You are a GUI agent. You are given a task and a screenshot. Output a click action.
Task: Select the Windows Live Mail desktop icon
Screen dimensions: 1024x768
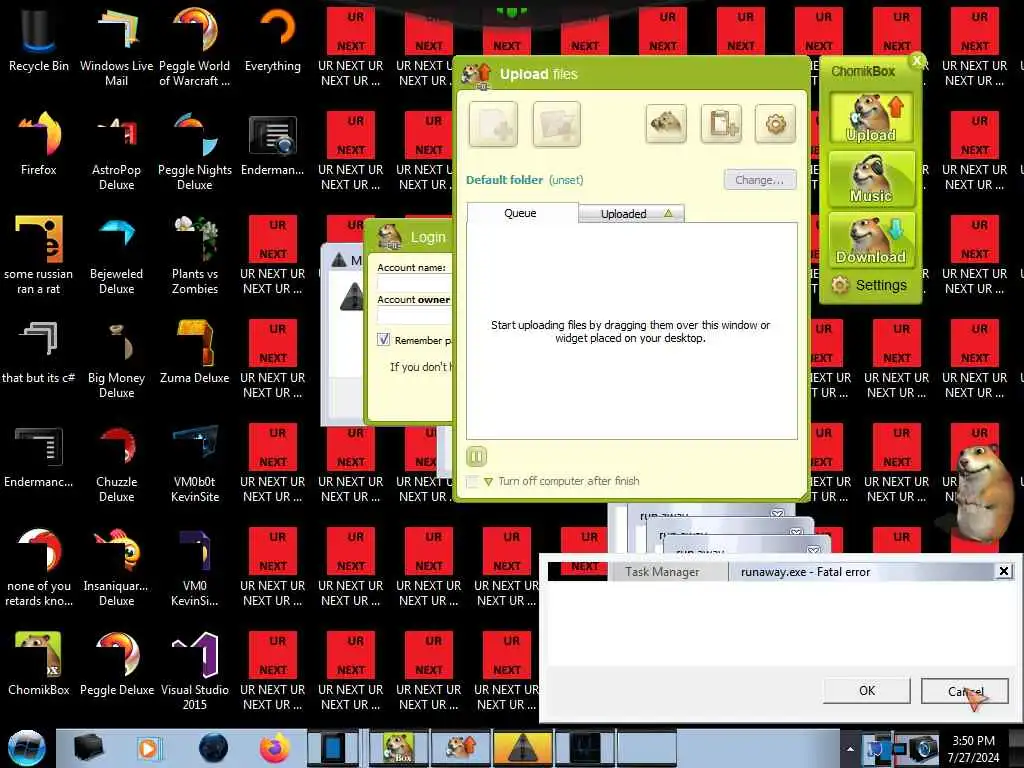pos(116,46)
